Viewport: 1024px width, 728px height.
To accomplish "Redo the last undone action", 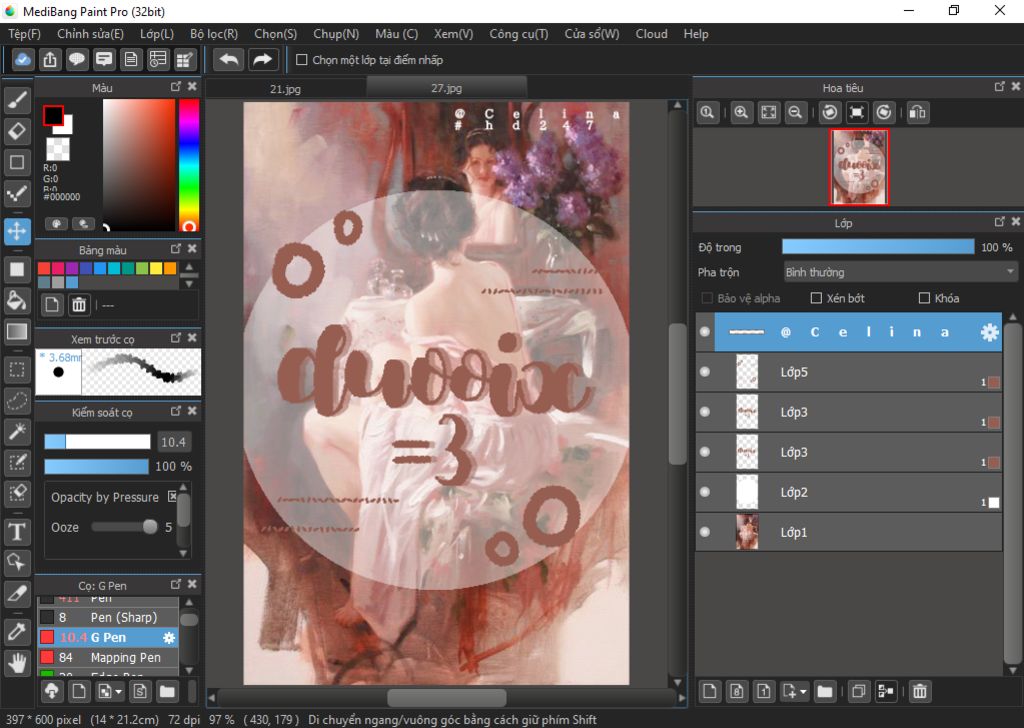I will (263, 60).
